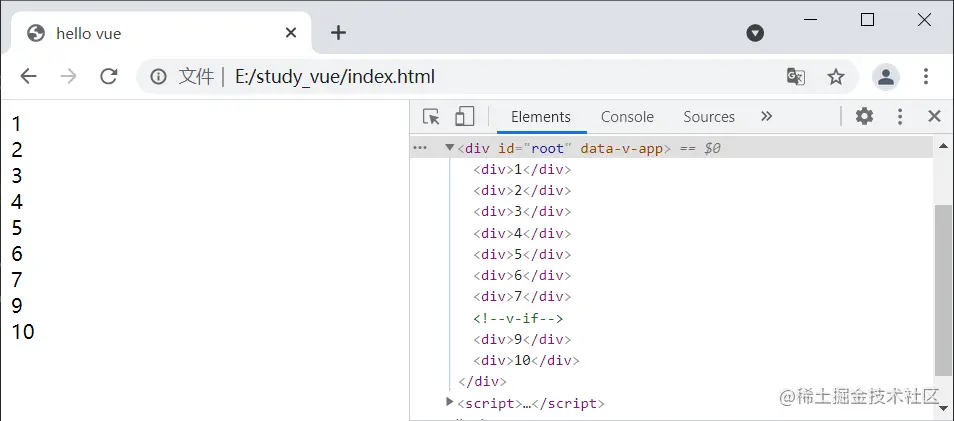Image resolution: width=954 pixels, height=421 pixels.
Task: Collapse the div id root node
Action: click(450, 147)
